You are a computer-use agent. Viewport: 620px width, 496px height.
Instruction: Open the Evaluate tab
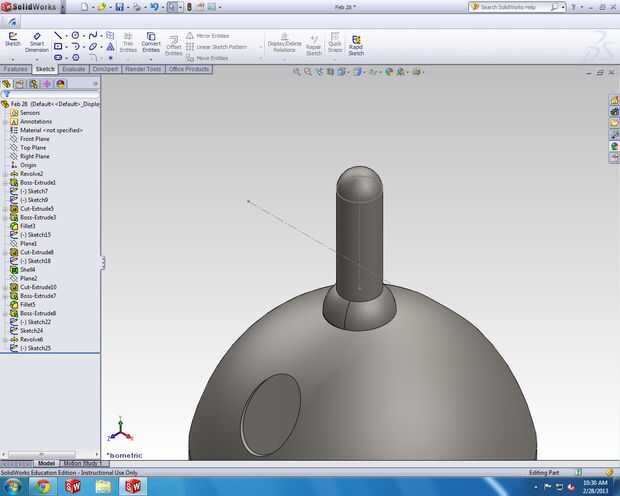[x=73, y=70]
